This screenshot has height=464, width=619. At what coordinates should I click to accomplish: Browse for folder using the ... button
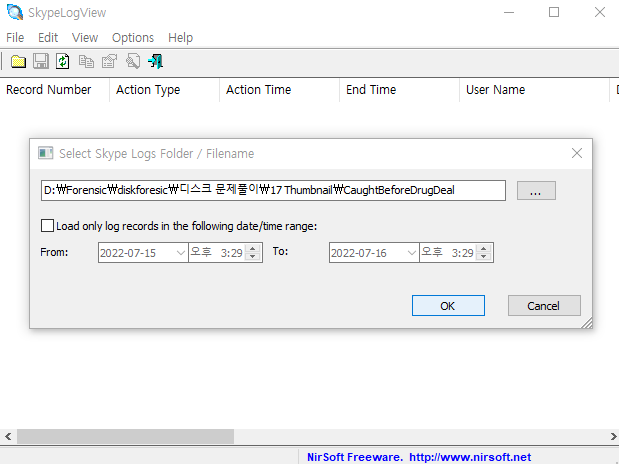pos(536,191)
